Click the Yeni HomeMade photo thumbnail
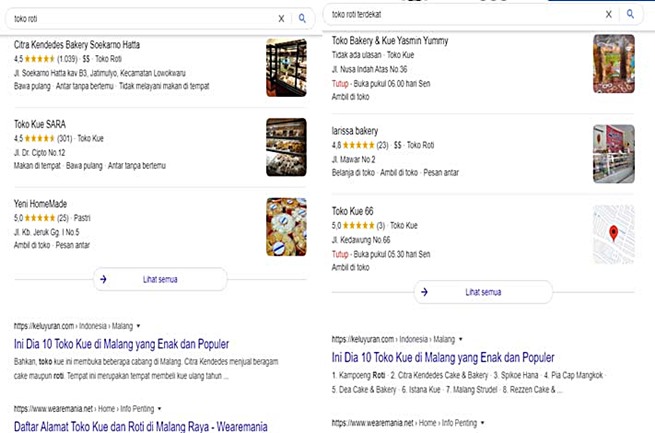Screen dimensions: 655x433 pyautogui.click(x=286, y=227)
